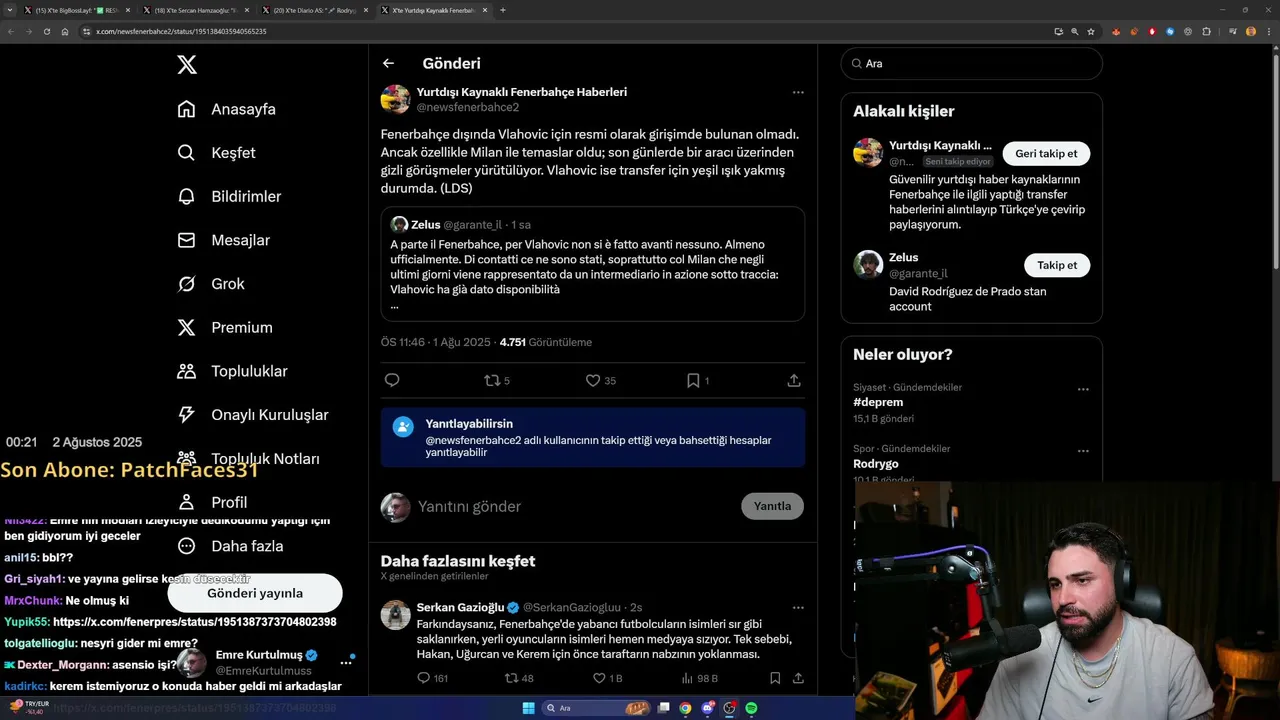Reply to Serkan Gazioğlu post with 161 replies
This screenshot has width=1280, height=720.
pyautogui.click(x=432, y=678)
